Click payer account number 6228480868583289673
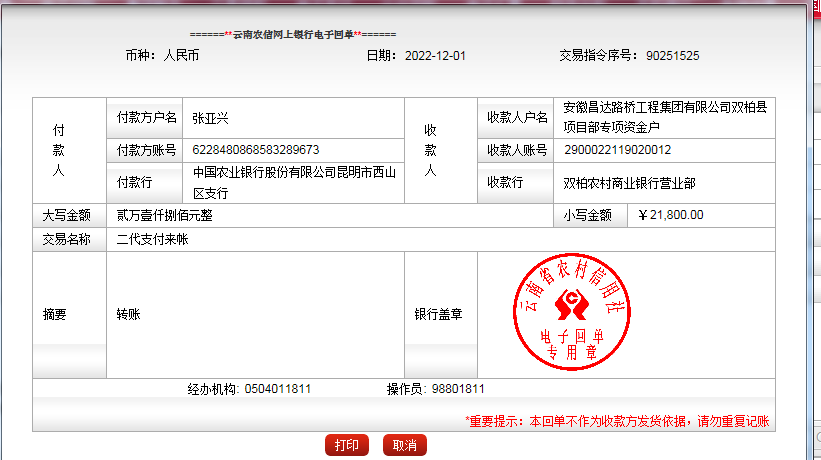Screen dimensions: 821x460 click(256, 150)
